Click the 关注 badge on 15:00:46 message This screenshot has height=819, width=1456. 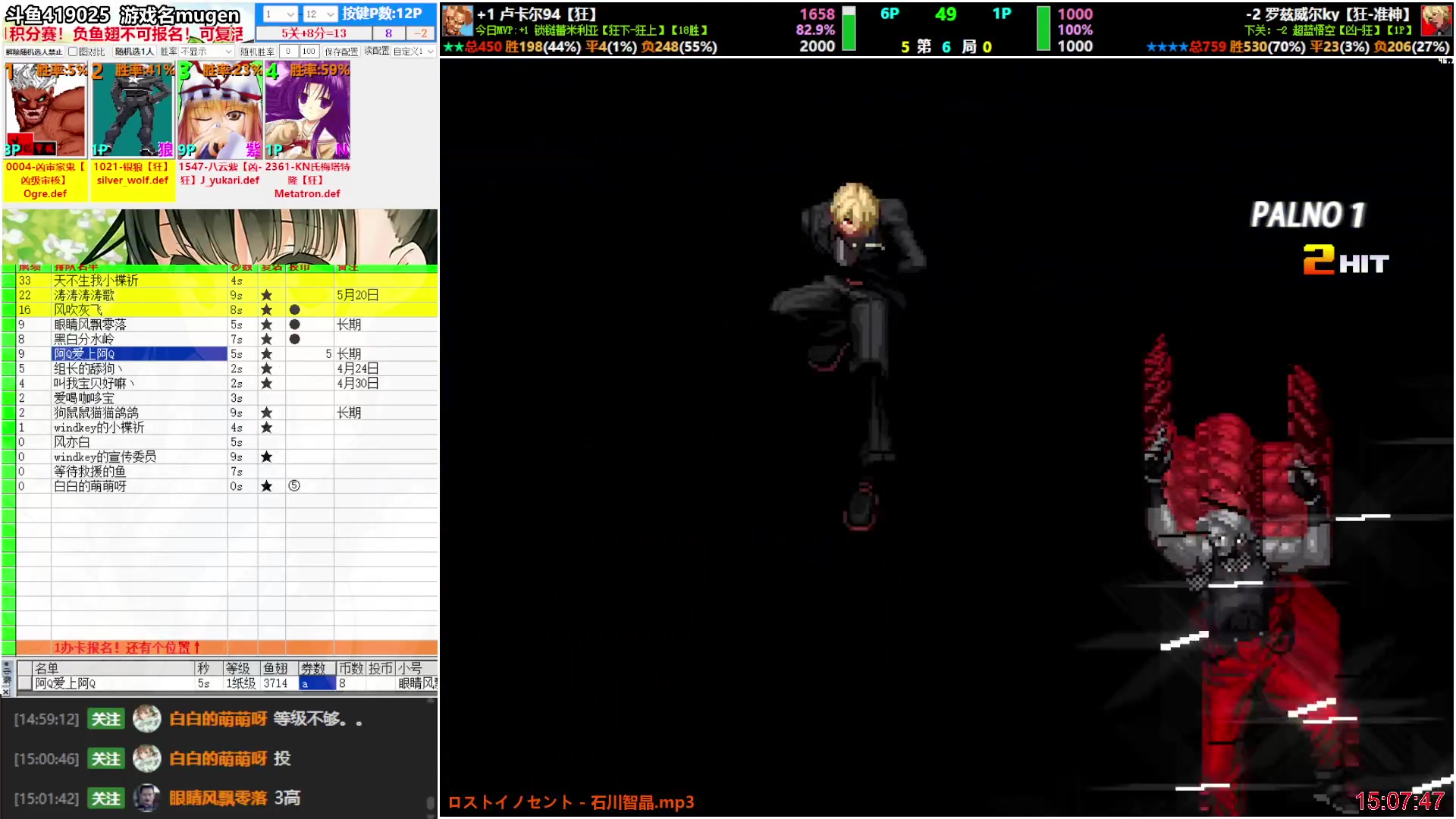106,758
